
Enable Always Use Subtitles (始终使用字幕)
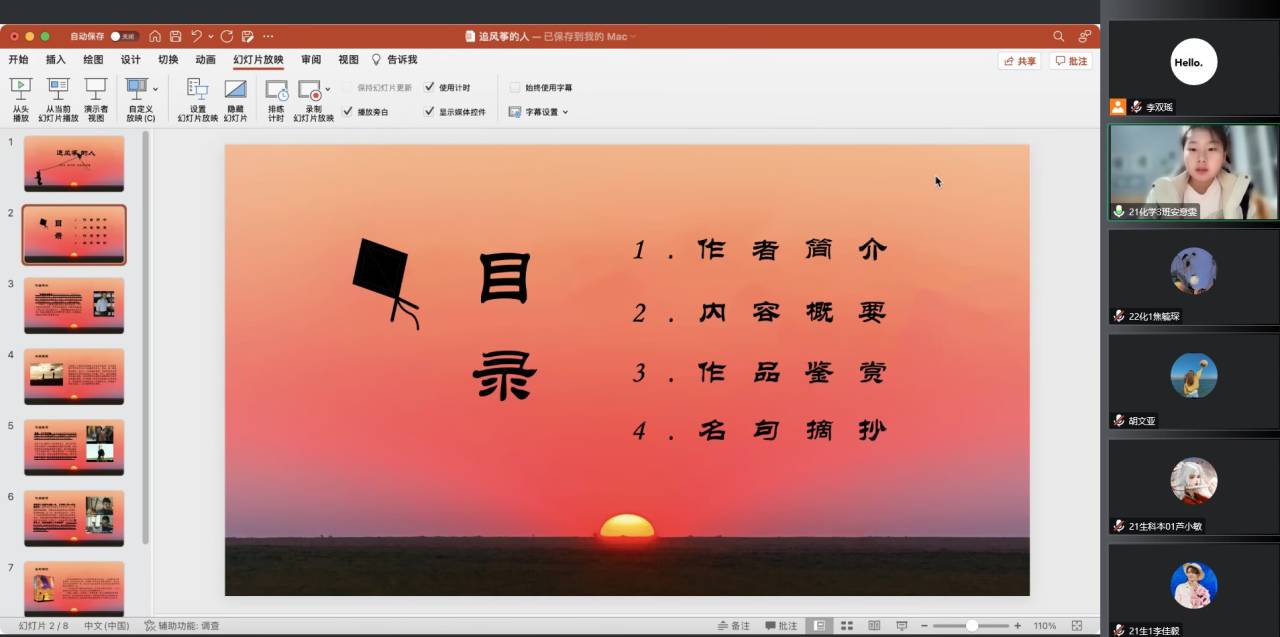pos(516,87)
